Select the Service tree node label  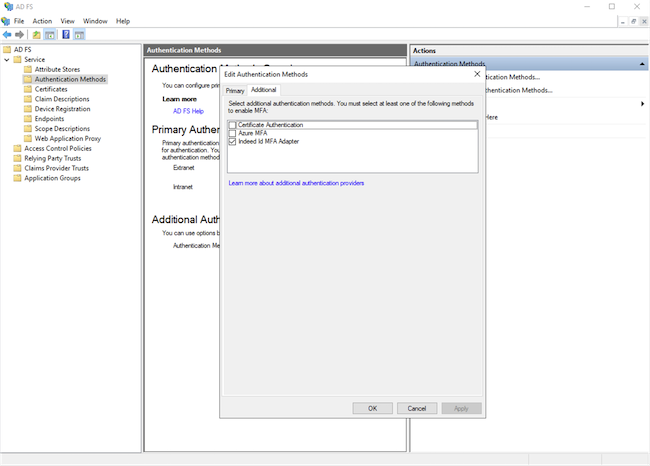point(34,60)
